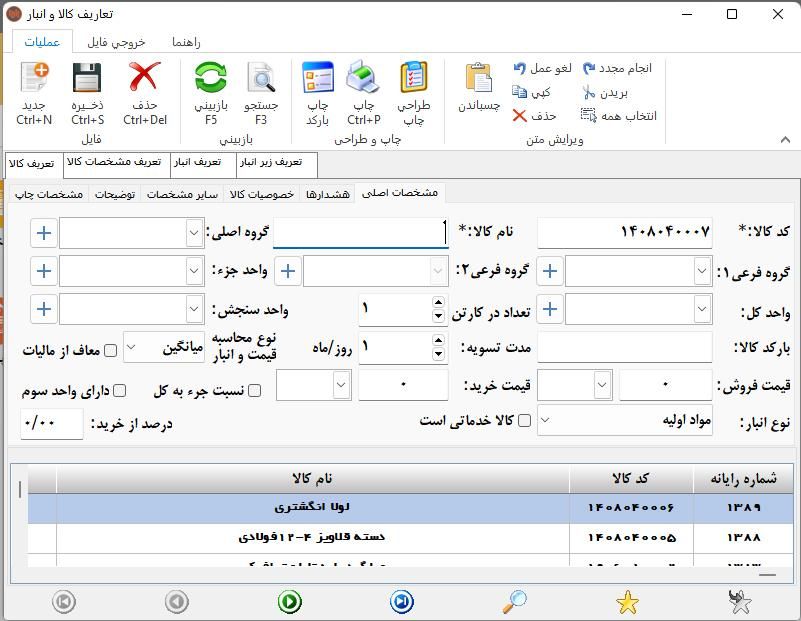Collapse the ribbon with chevron arrow

785,139
